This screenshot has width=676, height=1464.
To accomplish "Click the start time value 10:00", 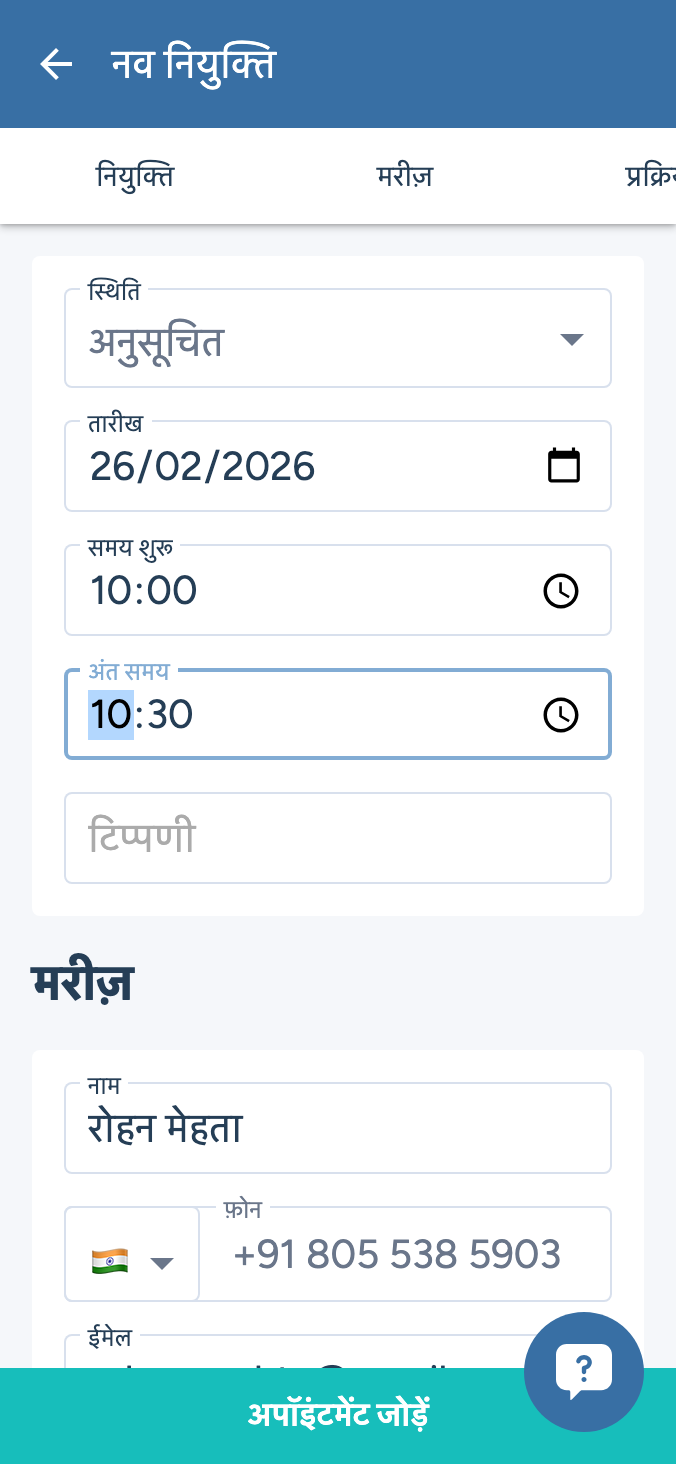I will point(144,591).
